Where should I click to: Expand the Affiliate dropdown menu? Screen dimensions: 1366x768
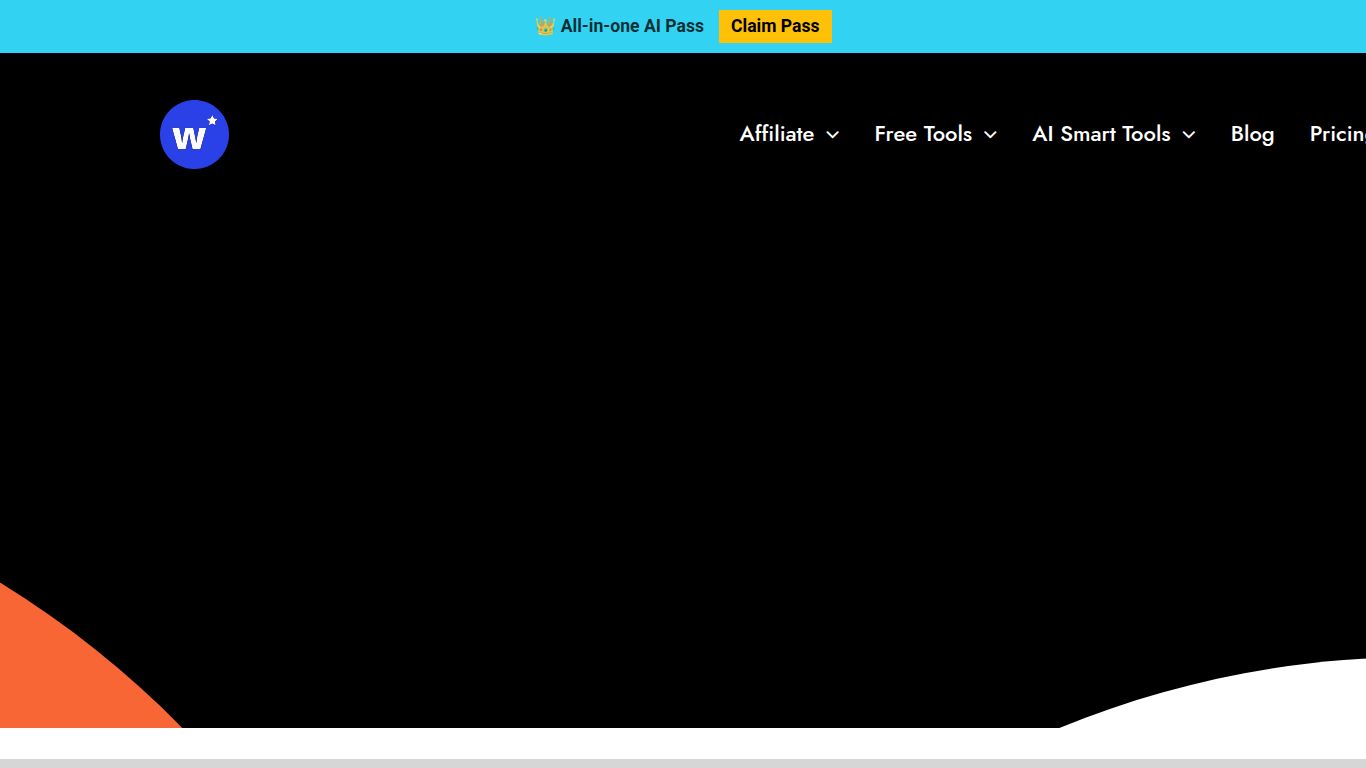click(x=777, y=134)
